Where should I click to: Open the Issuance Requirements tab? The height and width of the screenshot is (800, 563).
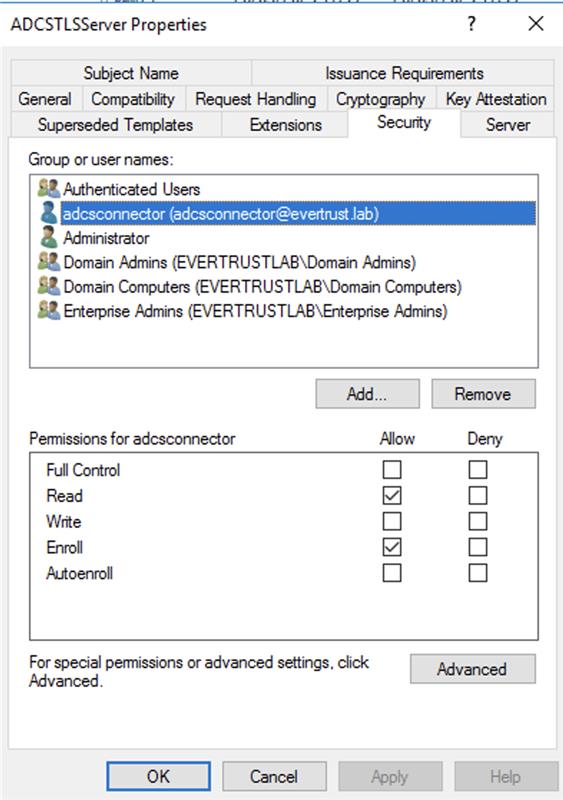[404, 73]
